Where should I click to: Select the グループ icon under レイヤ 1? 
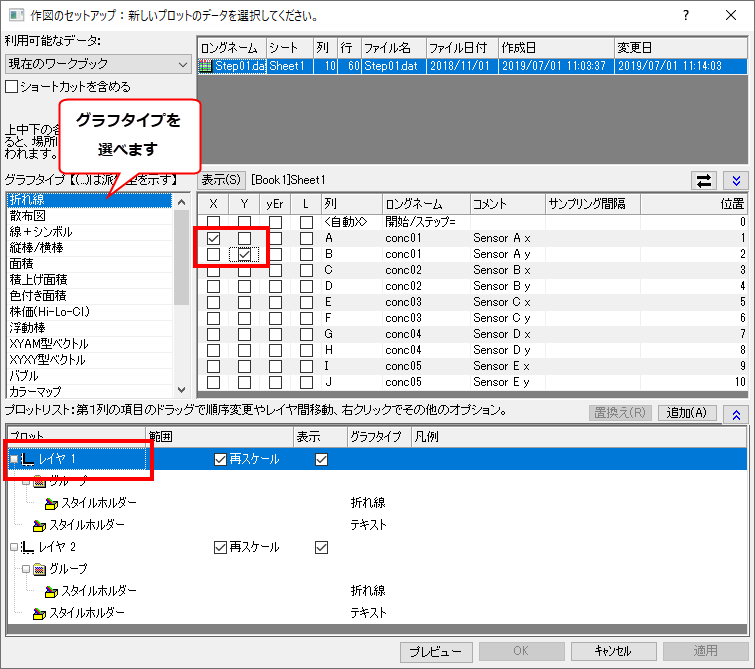coord(40,481)
